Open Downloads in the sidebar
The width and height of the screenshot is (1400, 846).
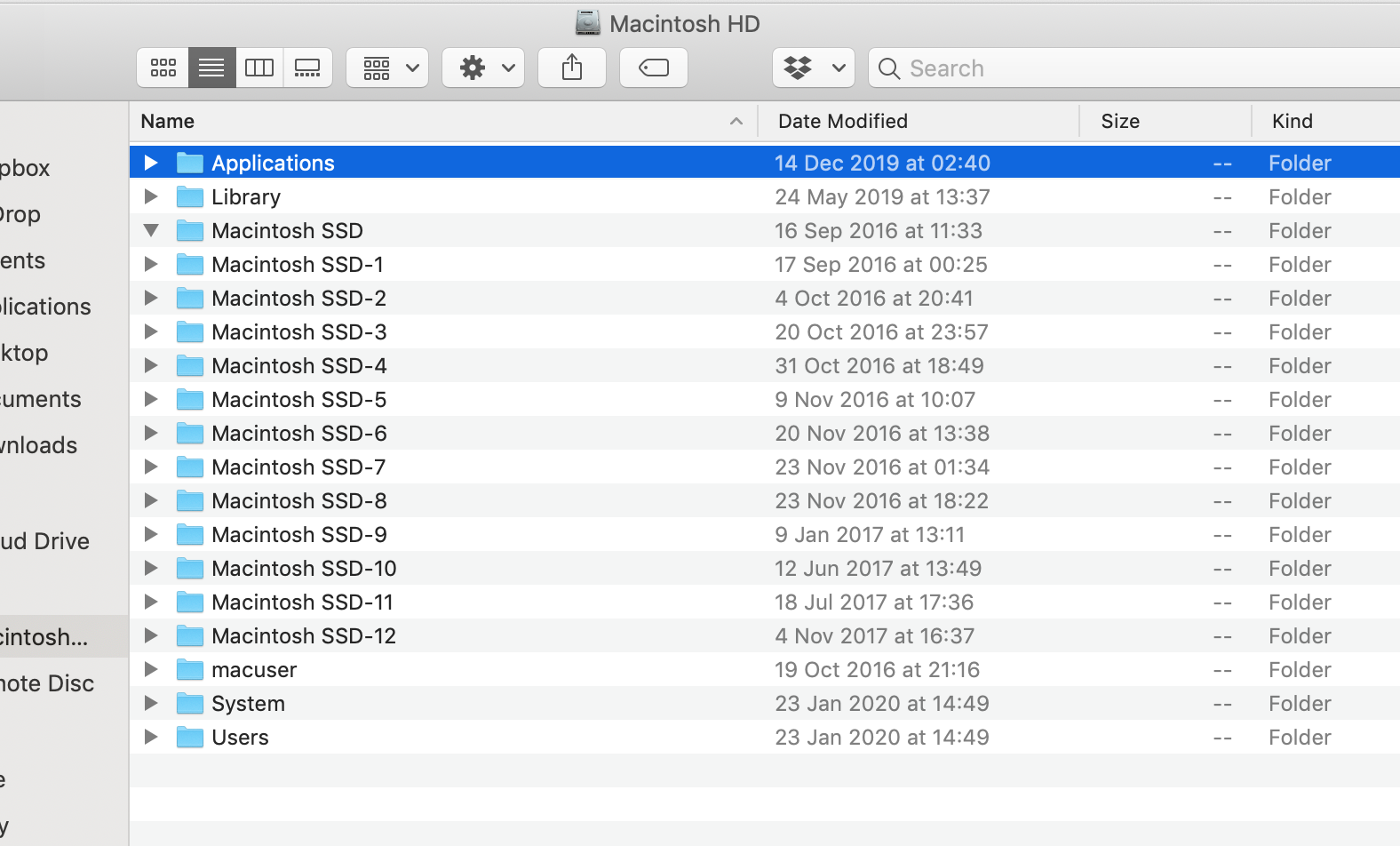(x=38, y=445)
